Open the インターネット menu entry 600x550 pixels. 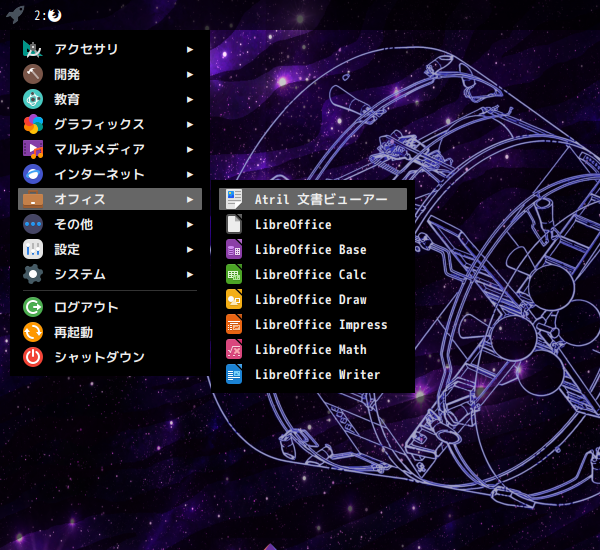[110, 174]
